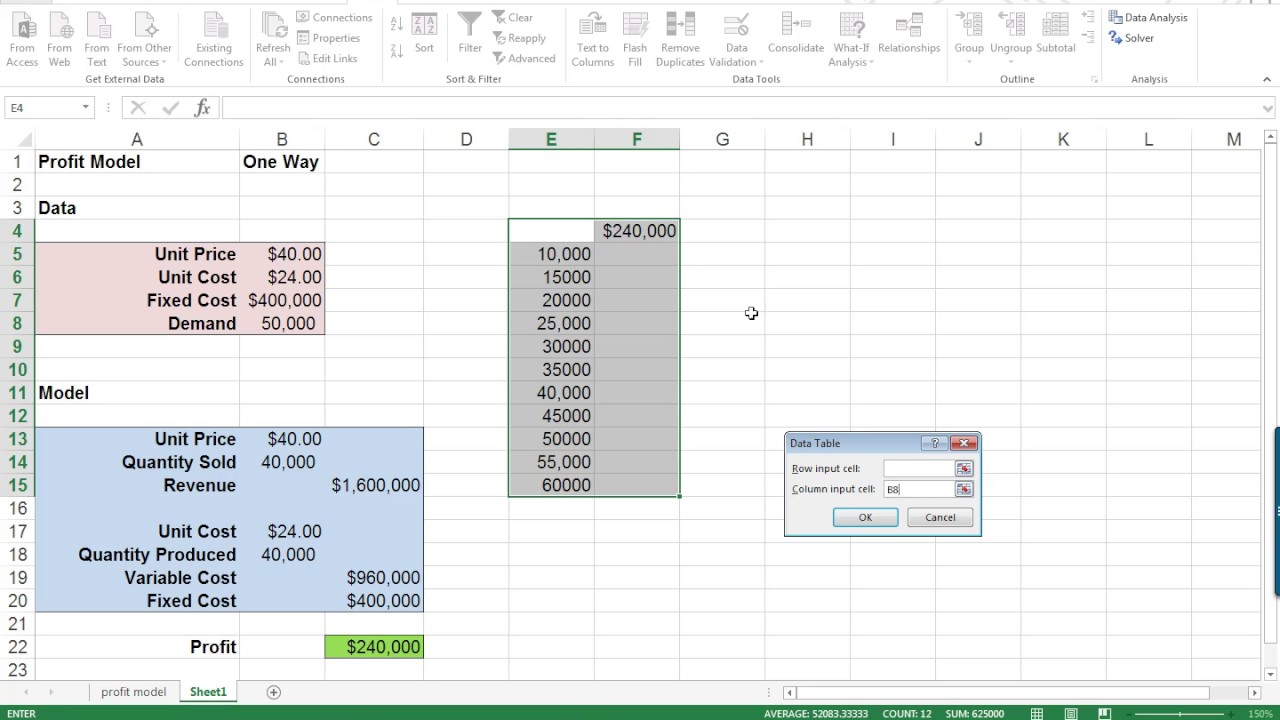Click Reapply filter
Viewport: 1280px width, 720px height.
(x=519, y=38)
